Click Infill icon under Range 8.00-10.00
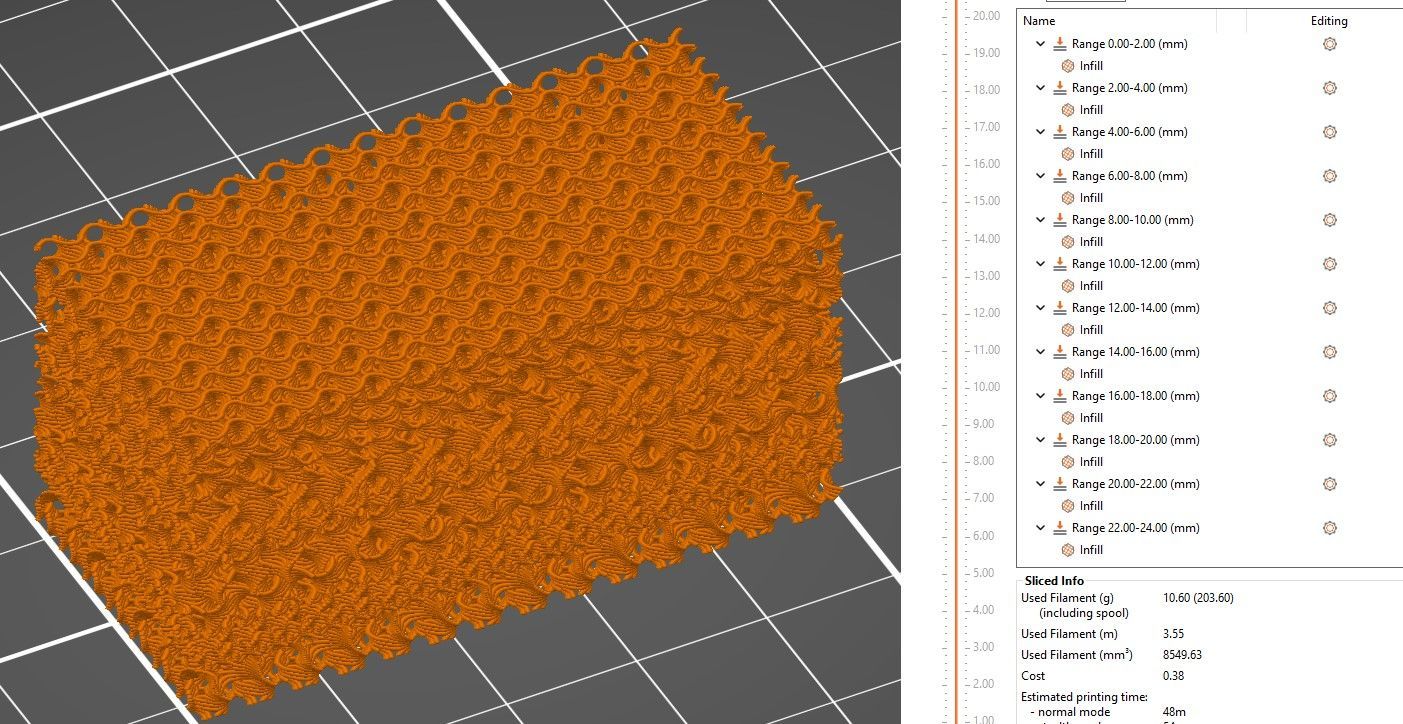This screenshot has height=724, width=1403. click(x=1068, y=242)
